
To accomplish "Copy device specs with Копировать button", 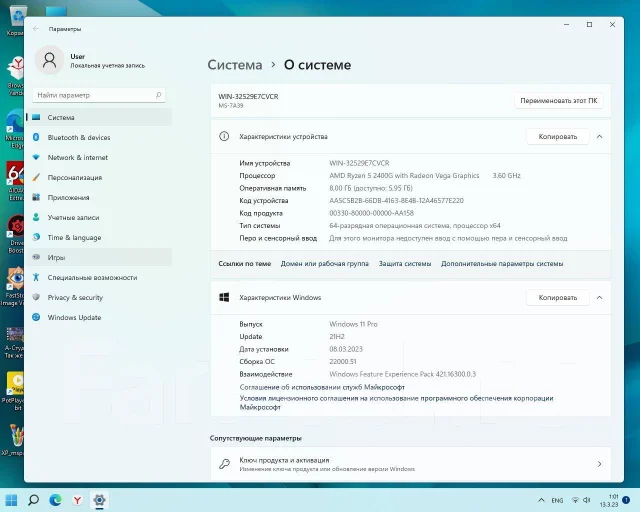I will click(558, 136).
